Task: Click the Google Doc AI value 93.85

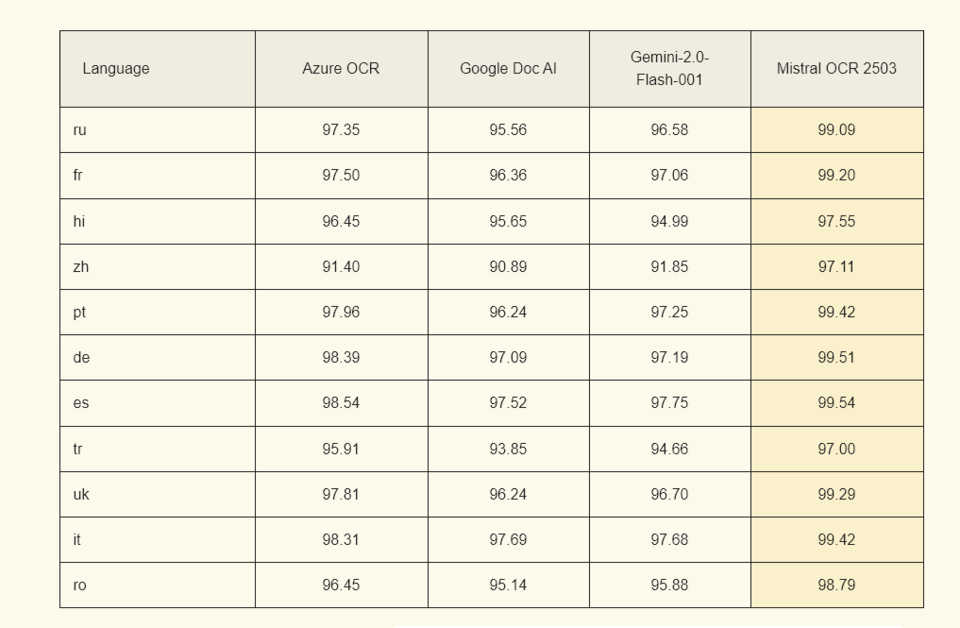Action: click(508, 449)
